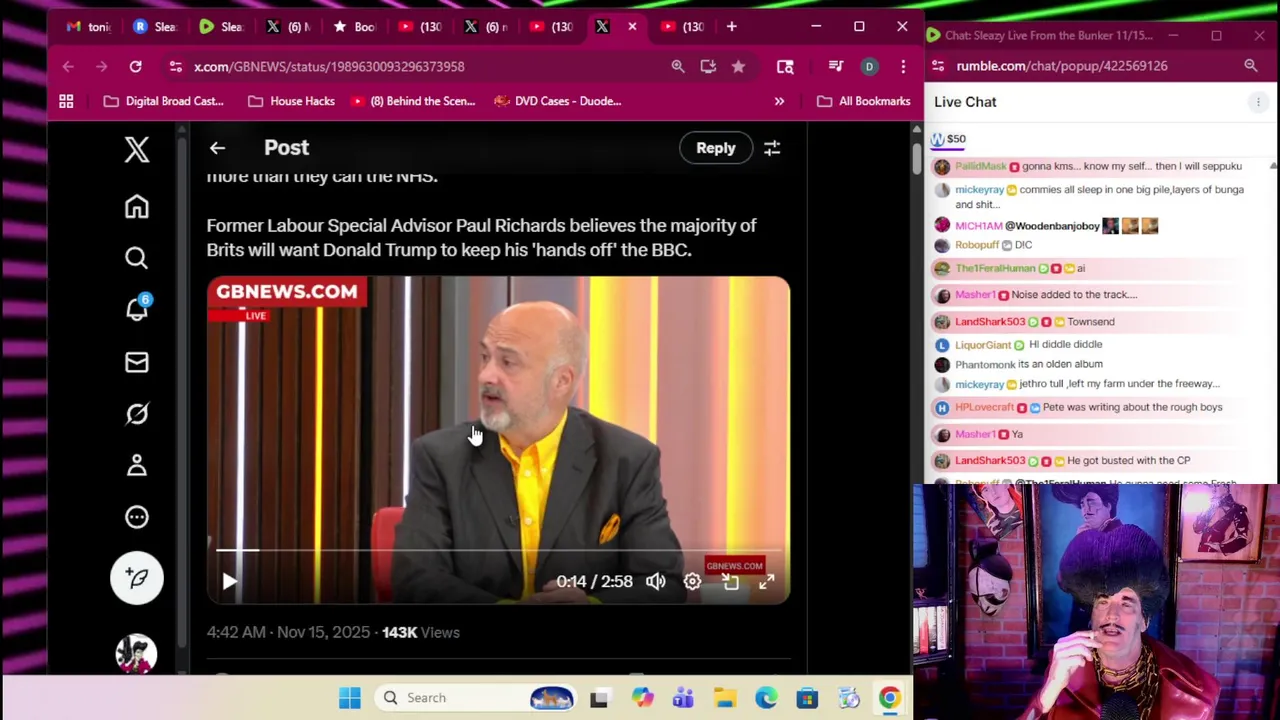
Task: Mute the video with speaker icon
Action: click(655, 581)
